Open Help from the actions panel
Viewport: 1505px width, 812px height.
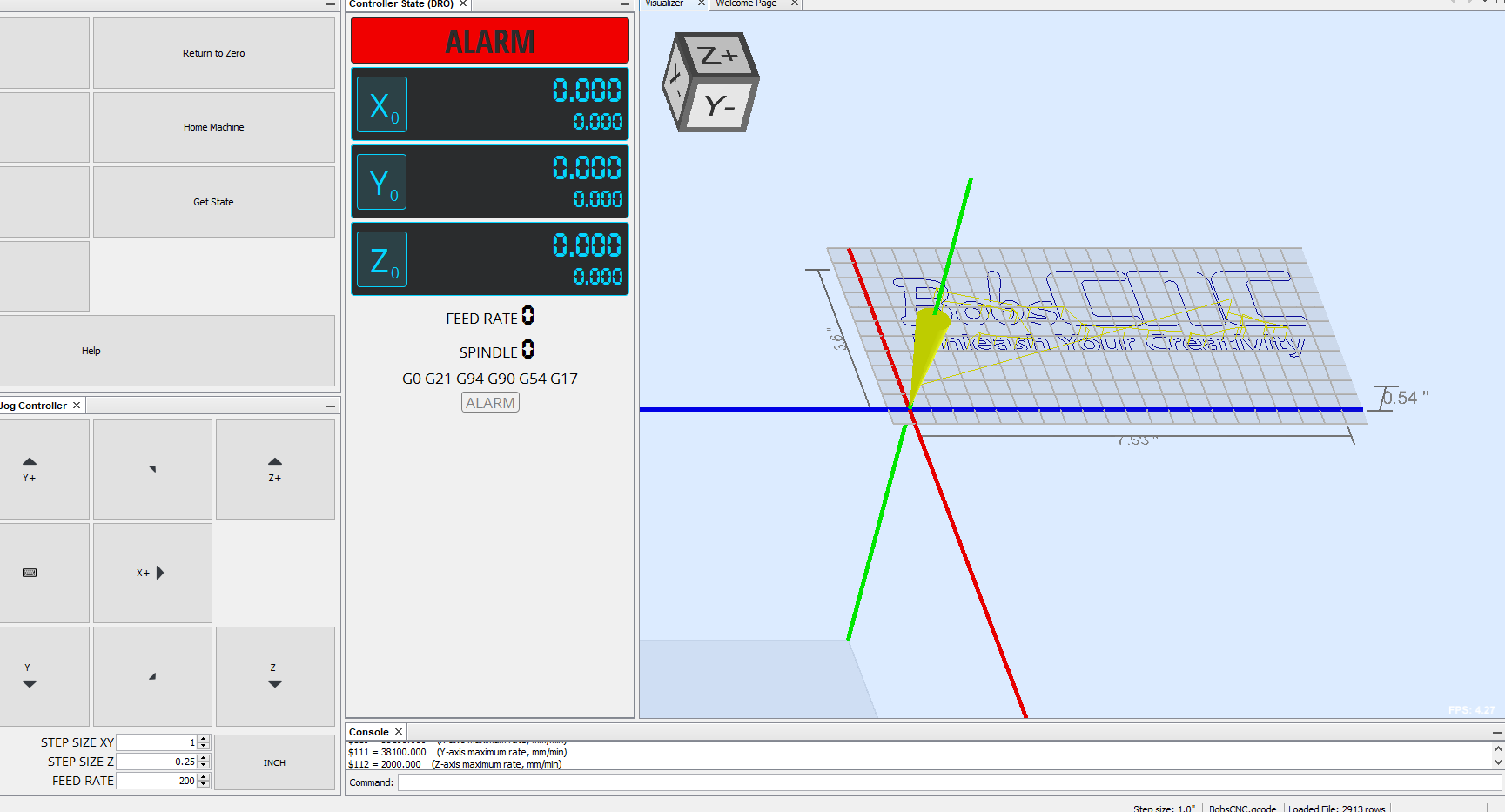167,351
